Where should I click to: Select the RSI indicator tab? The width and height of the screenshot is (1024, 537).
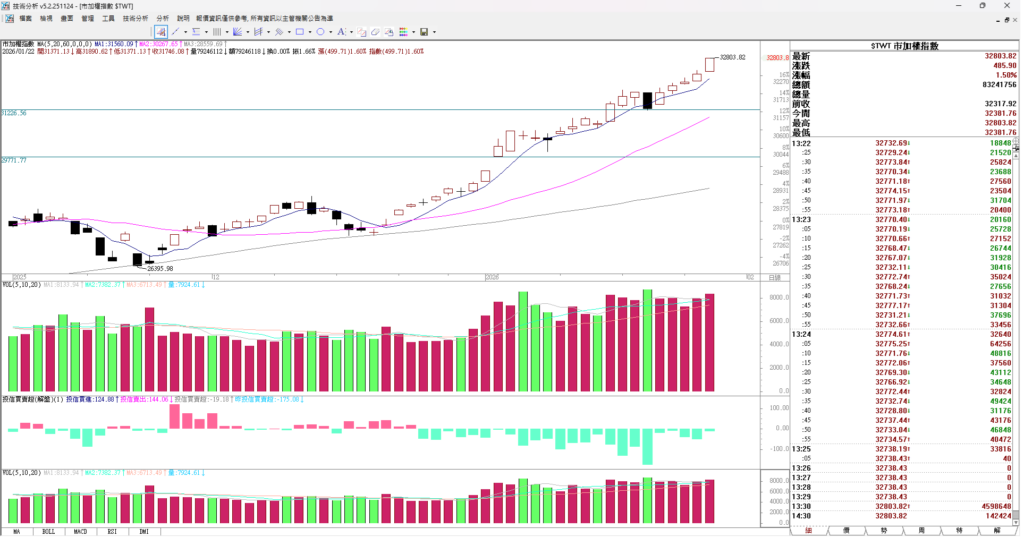(112, 531)
